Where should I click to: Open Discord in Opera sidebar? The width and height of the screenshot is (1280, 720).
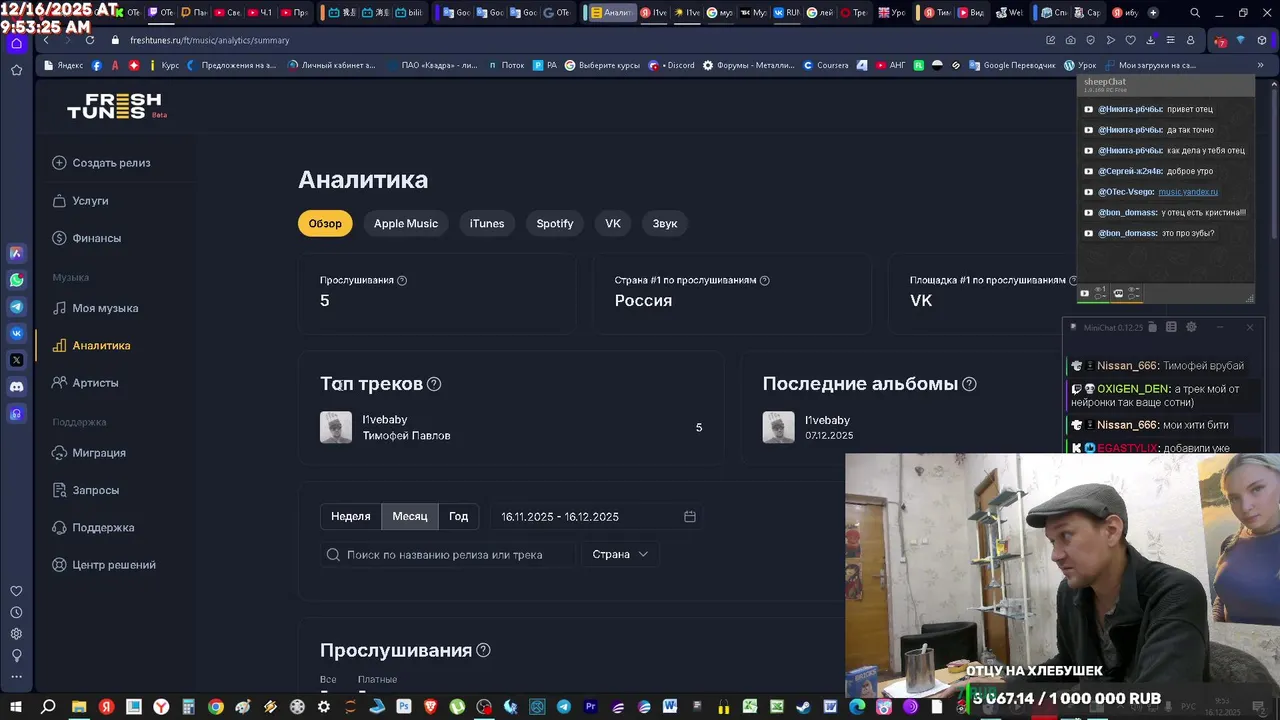(17, 386)
